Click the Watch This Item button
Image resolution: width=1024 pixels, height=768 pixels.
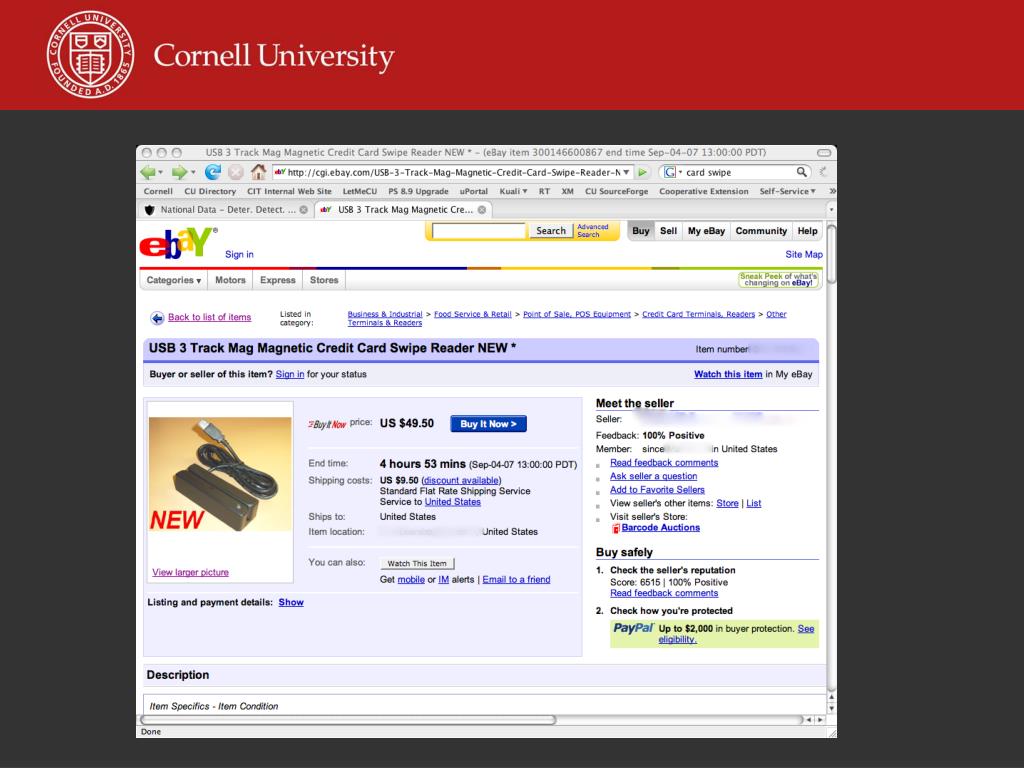[417, 564]
